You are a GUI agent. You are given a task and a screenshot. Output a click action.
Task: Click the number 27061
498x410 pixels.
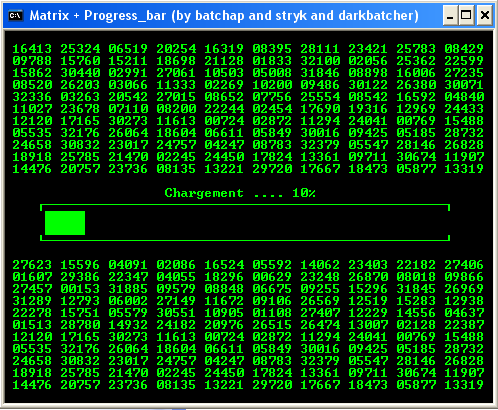pyautogui.click(x=176, y=73)
